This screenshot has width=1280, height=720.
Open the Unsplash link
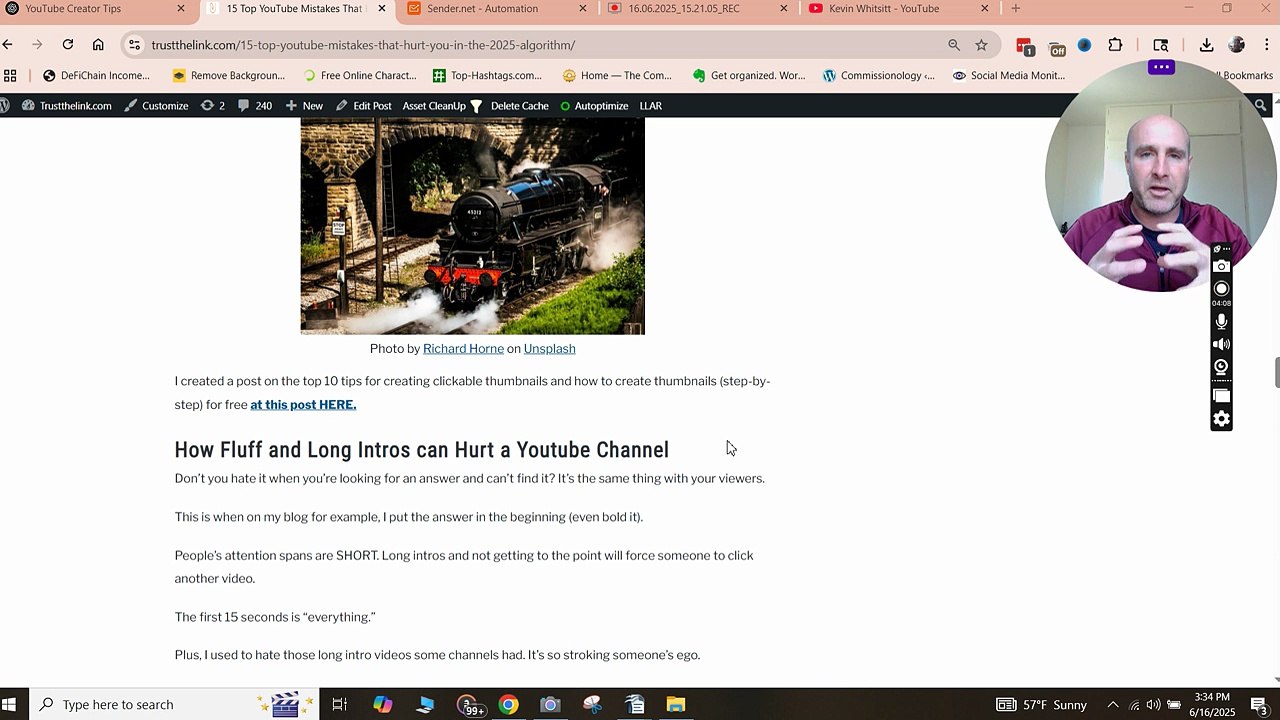(x=549, y=349)
